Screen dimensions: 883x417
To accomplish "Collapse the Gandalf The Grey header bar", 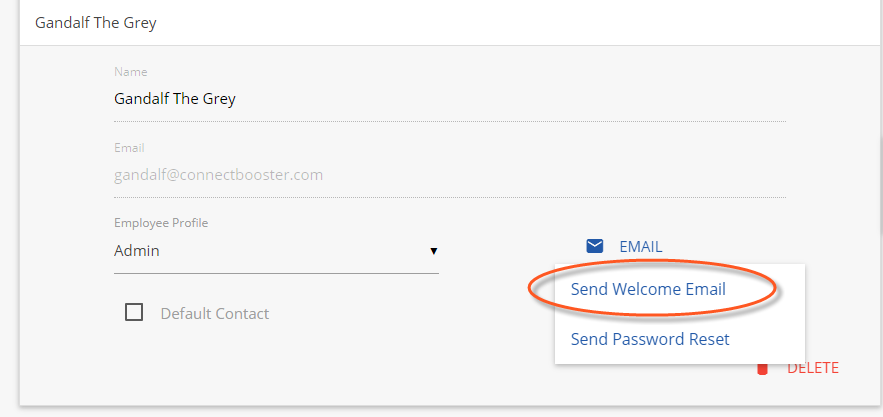I will [x=451, y=23].
